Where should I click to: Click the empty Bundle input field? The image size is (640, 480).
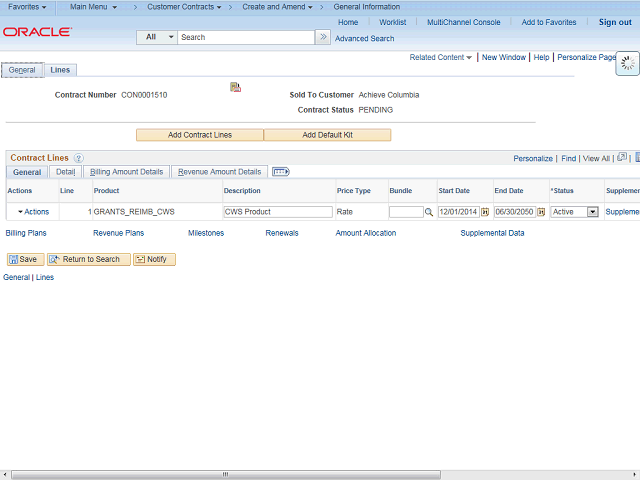click(406, 212)
